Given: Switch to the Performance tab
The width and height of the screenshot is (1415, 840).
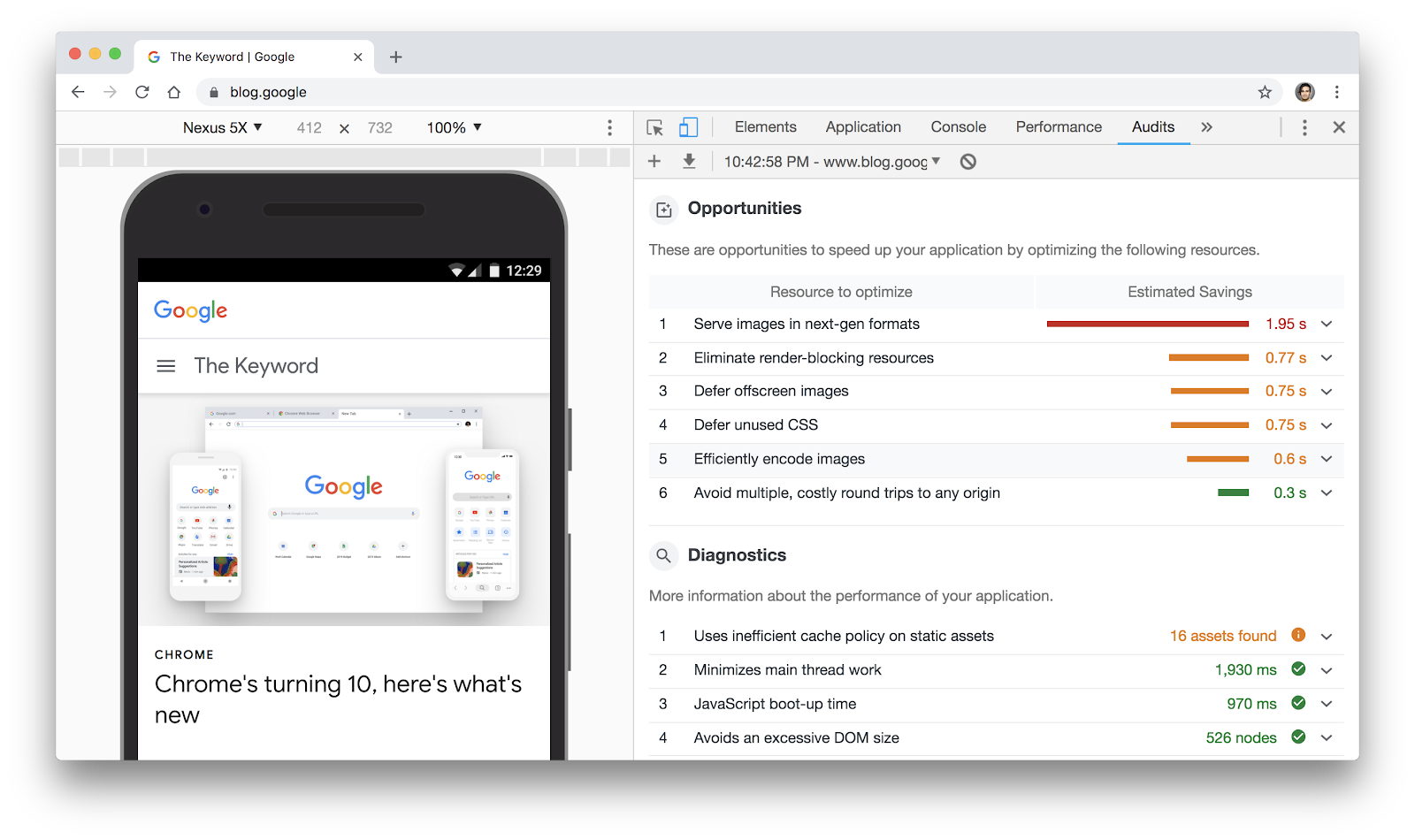Looking at the screenshot, I should pos(1059,127).
